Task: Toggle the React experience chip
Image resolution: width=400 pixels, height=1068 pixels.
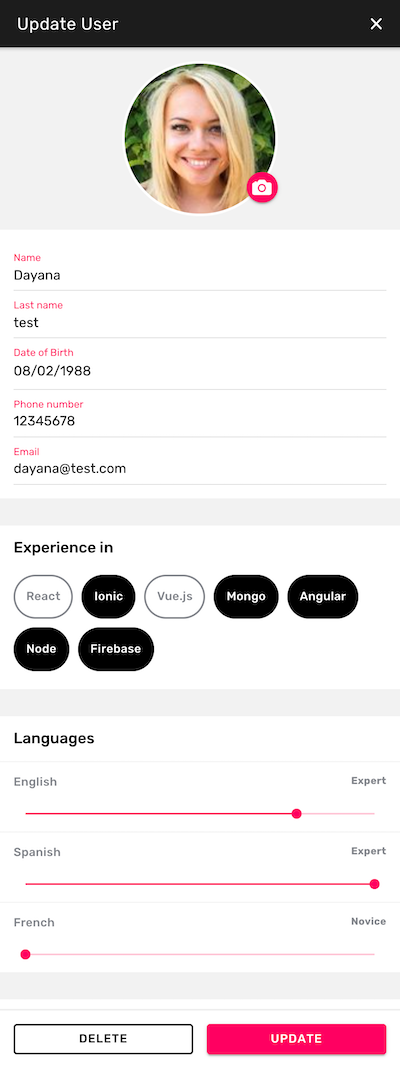Action: [43, 597]
